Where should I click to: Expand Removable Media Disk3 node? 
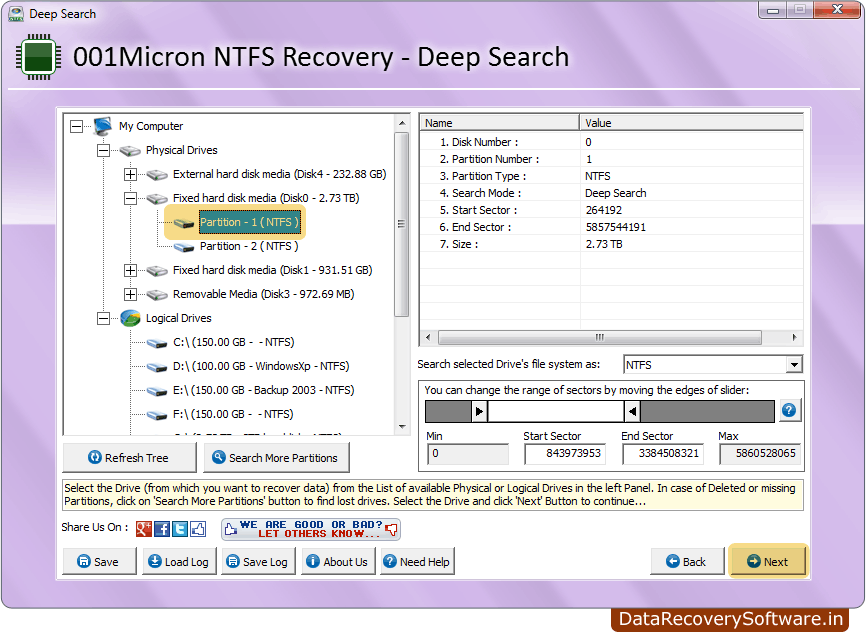pyautogui.click(x=130, y=294)
